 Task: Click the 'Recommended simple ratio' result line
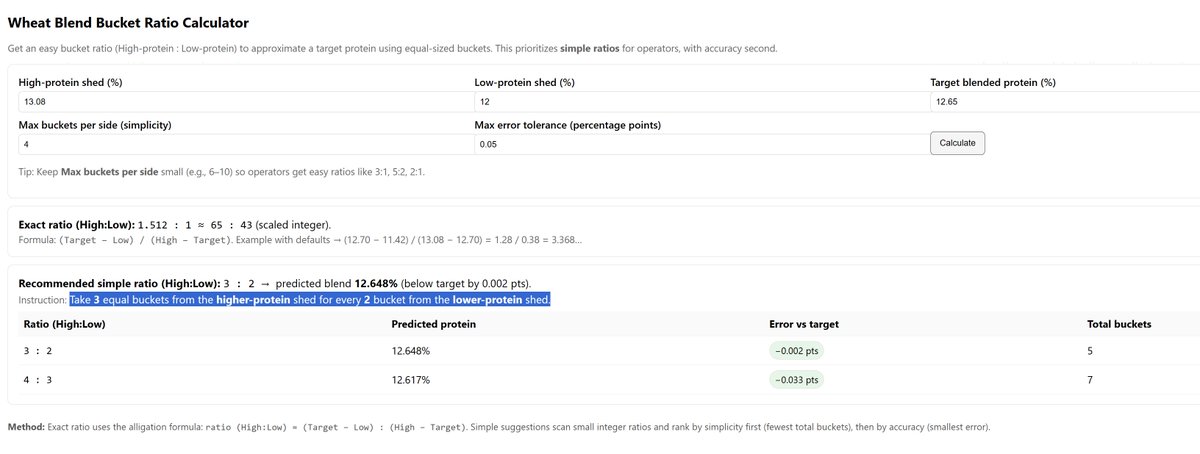click(275, 284)
